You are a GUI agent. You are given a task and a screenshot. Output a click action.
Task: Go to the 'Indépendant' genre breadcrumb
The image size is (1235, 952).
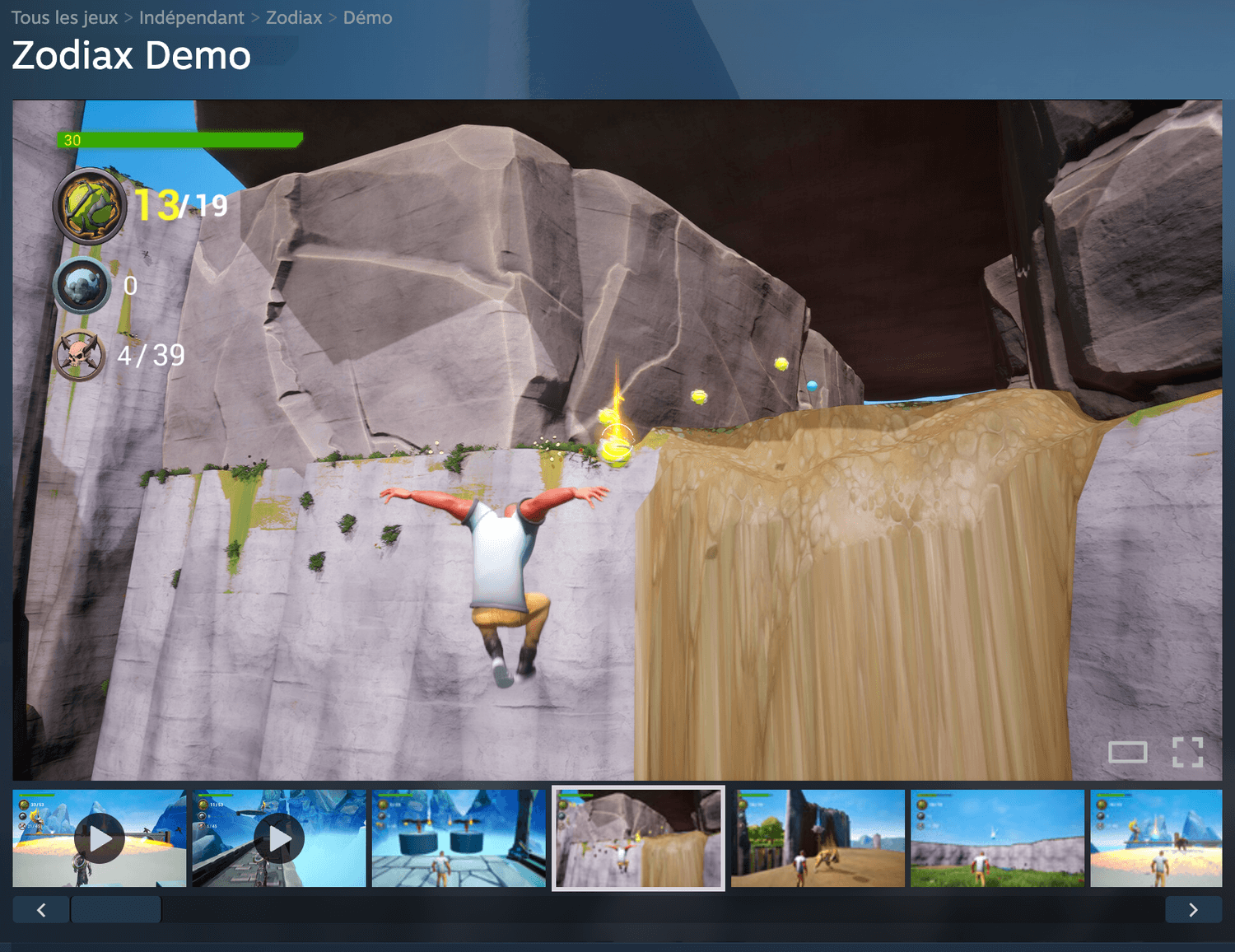pyautogui.click(x=191, y=17)
